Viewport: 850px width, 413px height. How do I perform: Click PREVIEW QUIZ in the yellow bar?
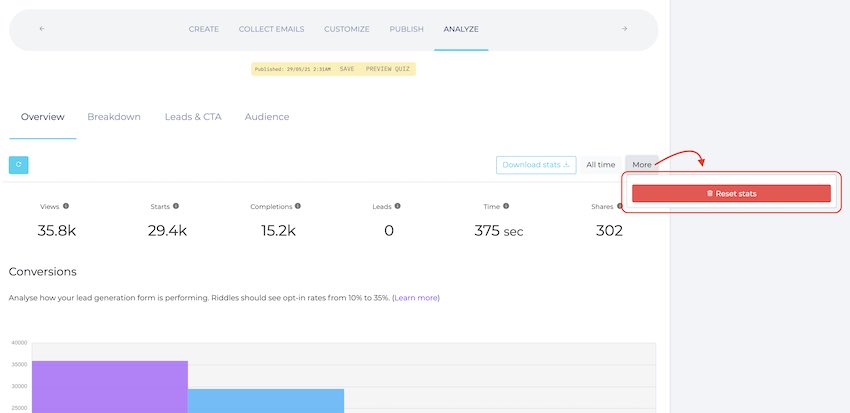coord(388,69)
